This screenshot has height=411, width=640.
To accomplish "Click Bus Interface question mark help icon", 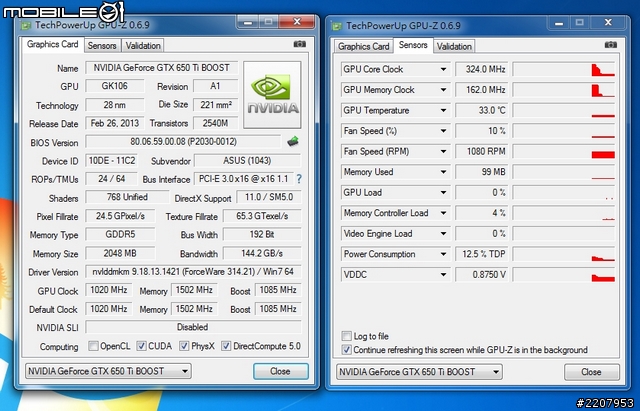I will tap(299, 179).
